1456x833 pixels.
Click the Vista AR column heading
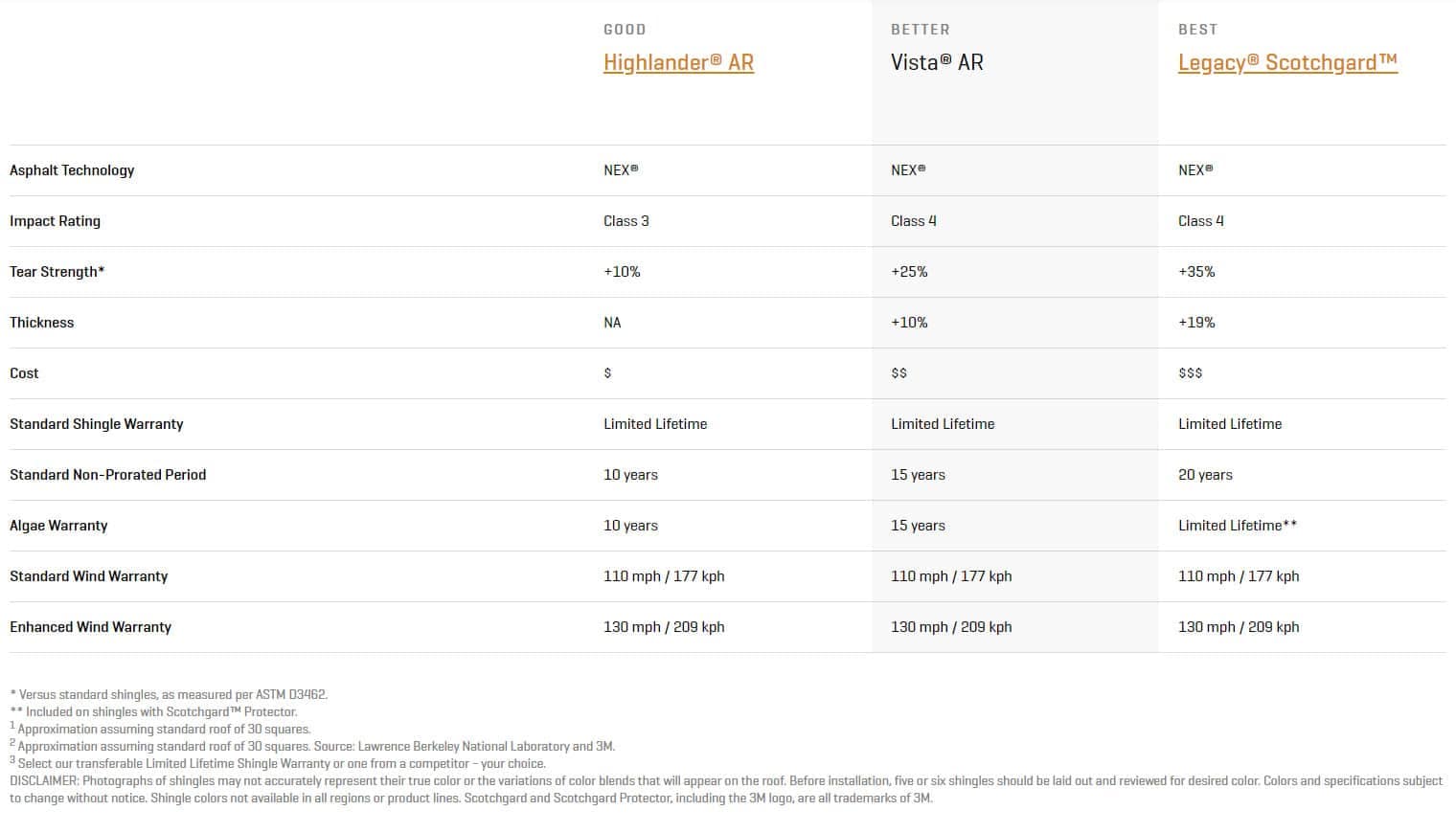tap(937, 62)
